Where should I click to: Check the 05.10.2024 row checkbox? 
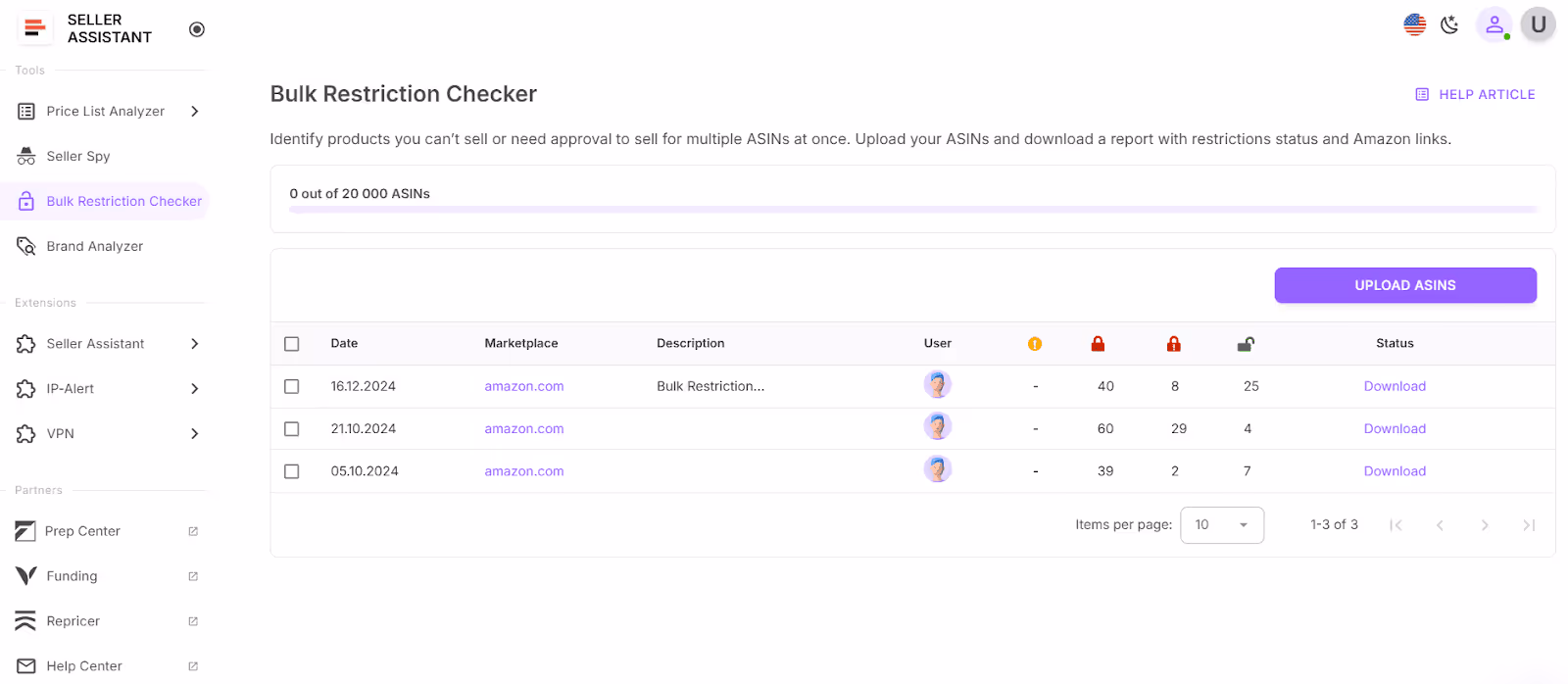pyautogui.click(x=291, y=471)
